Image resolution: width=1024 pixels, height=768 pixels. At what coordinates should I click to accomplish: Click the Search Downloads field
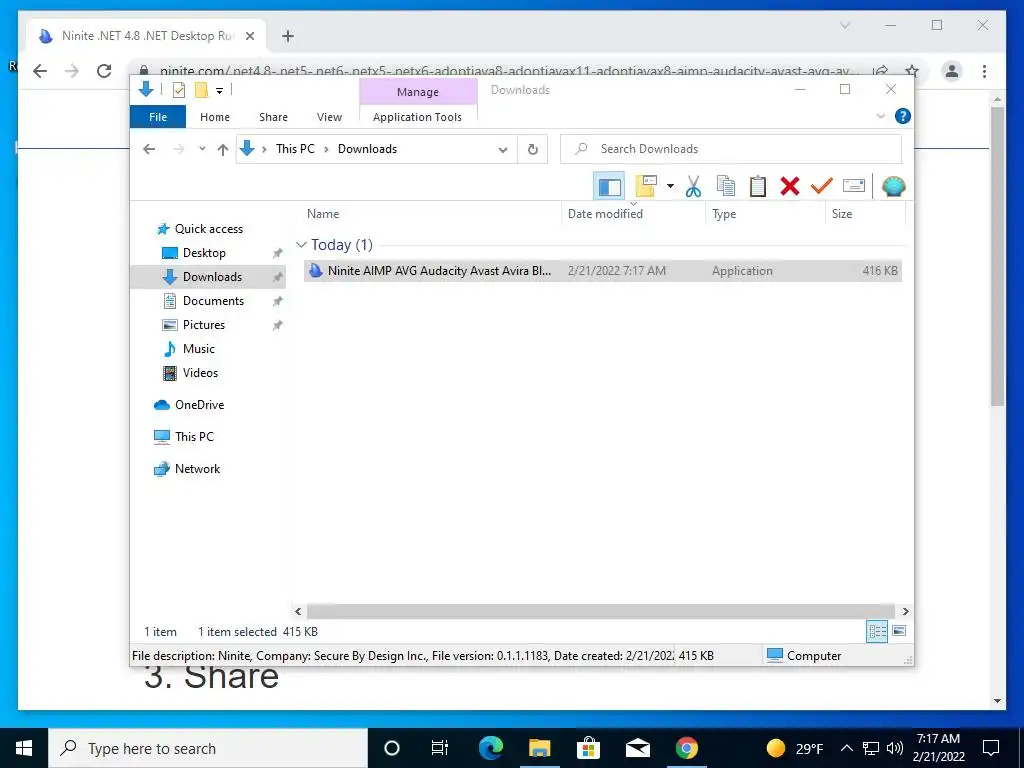[x=731, y=149]
